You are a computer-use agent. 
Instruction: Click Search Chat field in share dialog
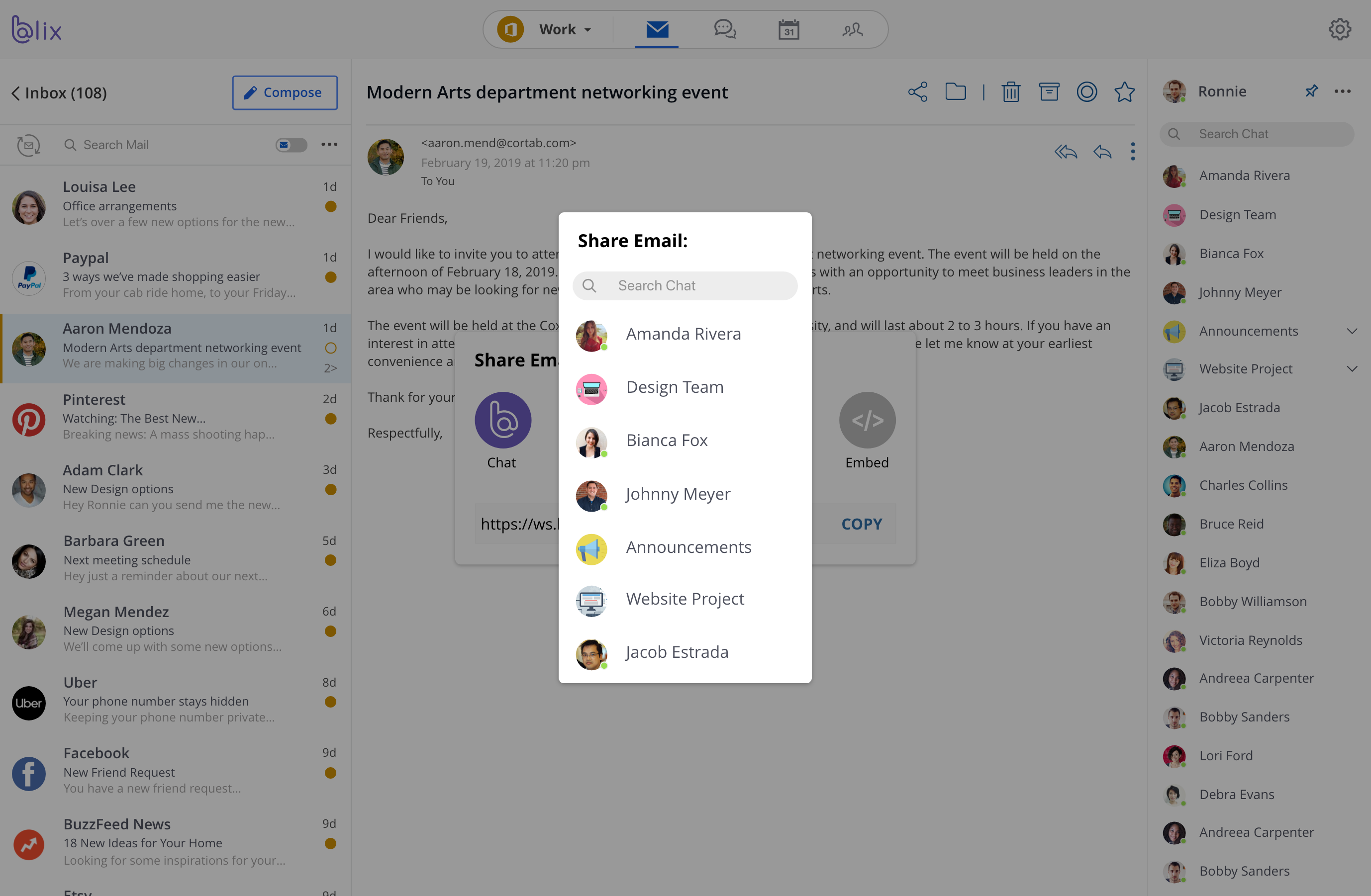pyautogui.click(x=685, y=286)
